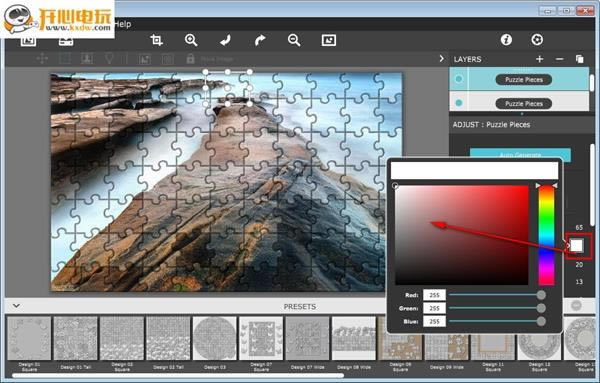This screenshot has width=600, height=383.
Task: Select the crop tool icon
Action: click(157, 40)
